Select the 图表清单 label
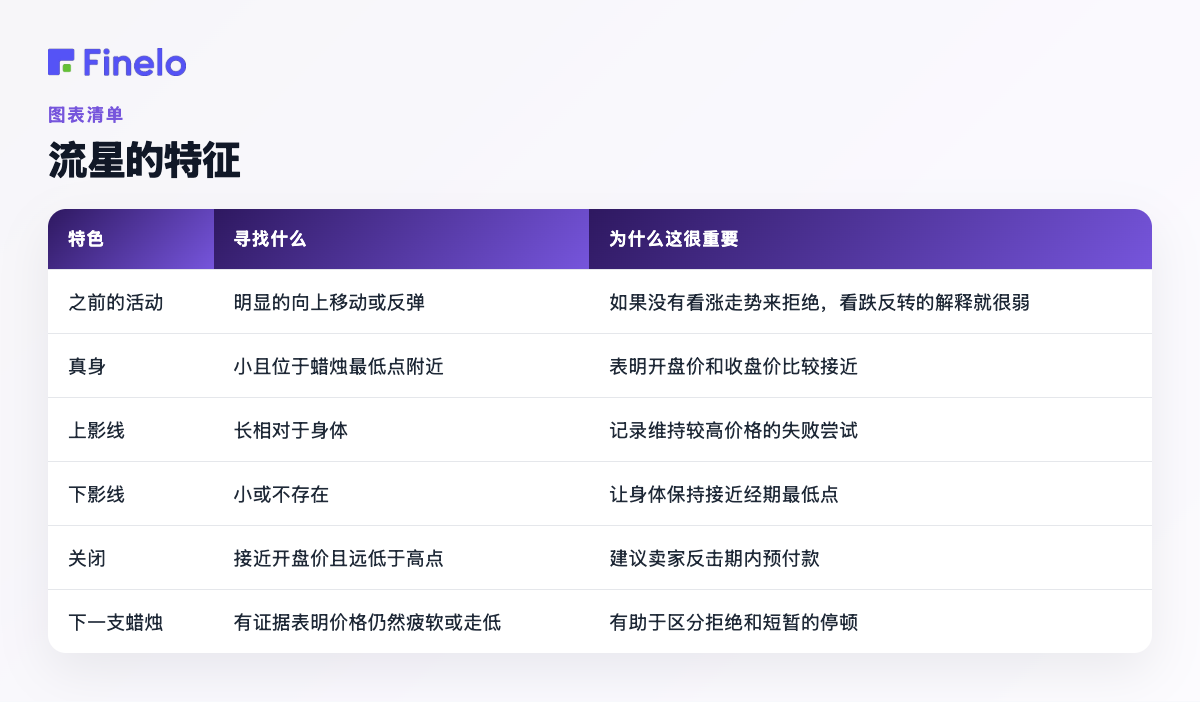 pos(86,115)
